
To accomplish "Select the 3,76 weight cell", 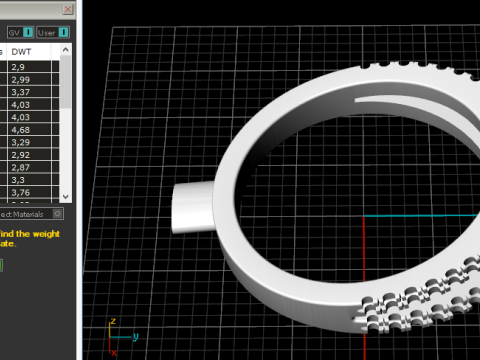I will click(x=29, y=192).
